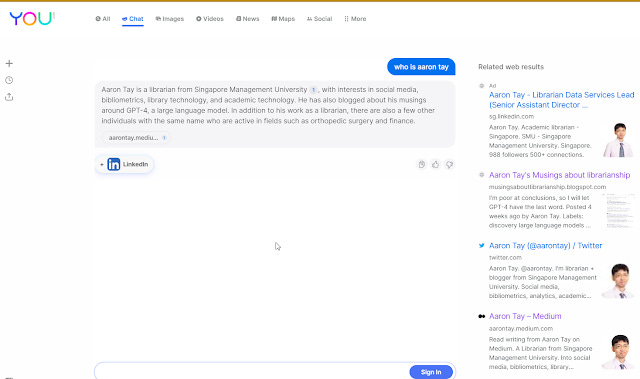Expand the More menu
The height and width of the screenshot is (379, 640).
click(x=355, y=19)
